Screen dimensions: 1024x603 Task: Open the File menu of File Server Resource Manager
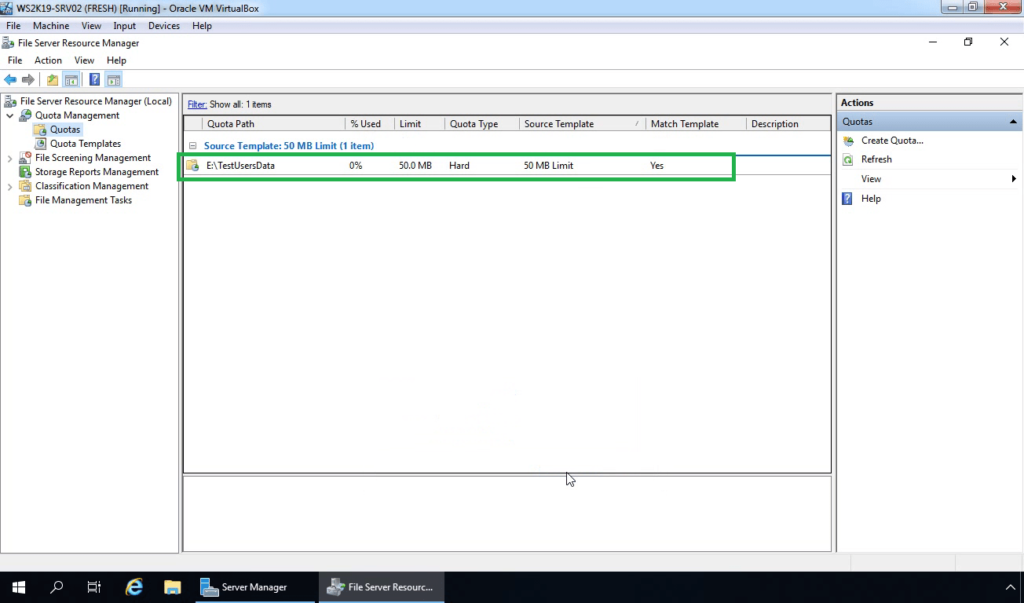click(14, 60)
